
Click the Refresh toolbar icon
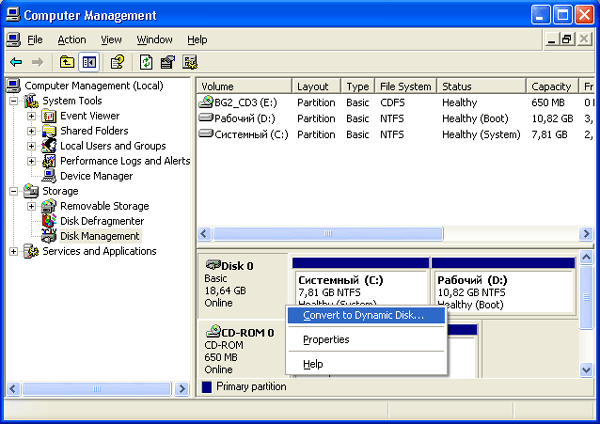[146, 62]
